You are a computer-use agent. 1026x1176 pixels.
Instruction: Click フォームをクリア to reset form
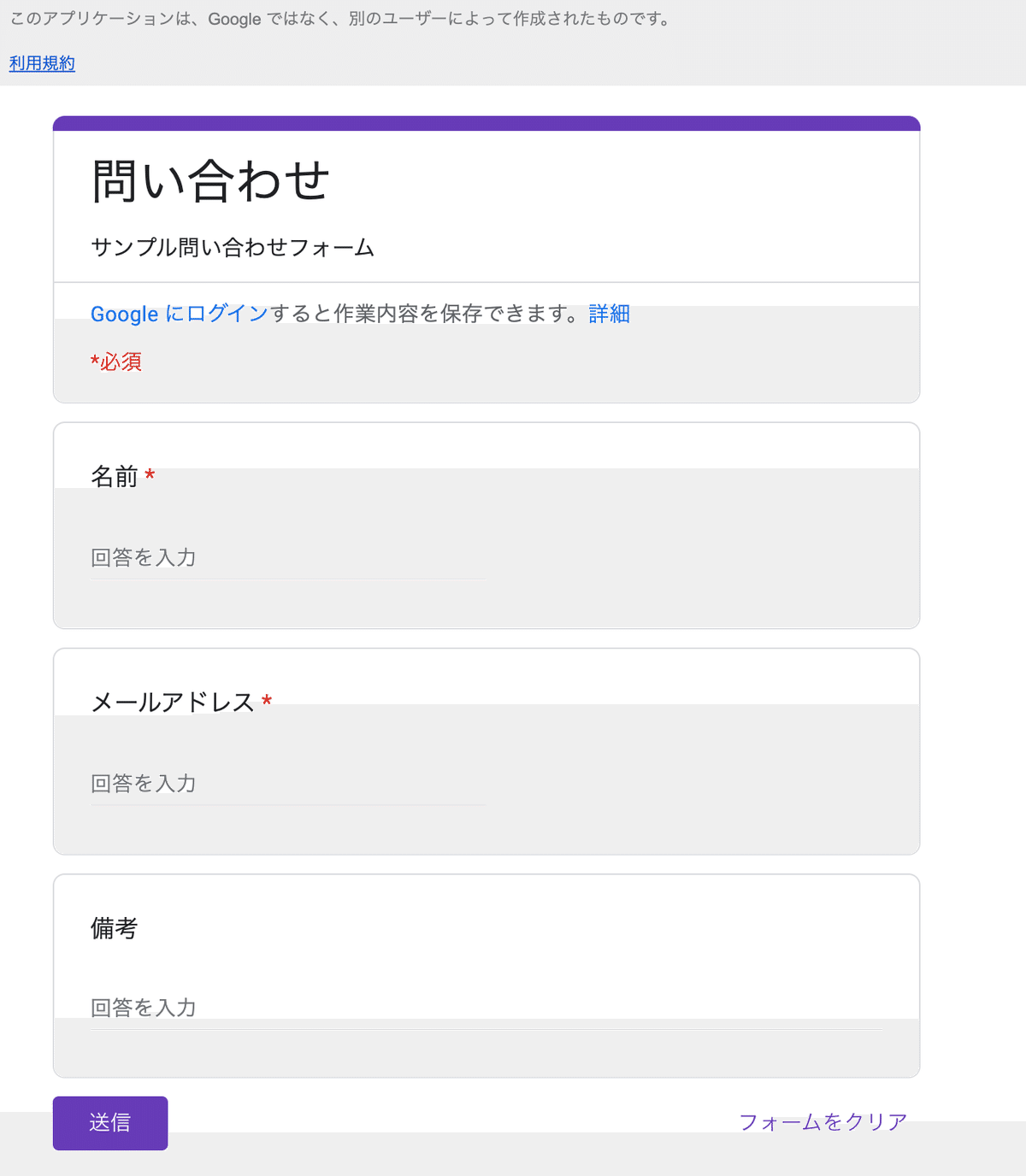pyautogui.click(x=823, y=1122)
